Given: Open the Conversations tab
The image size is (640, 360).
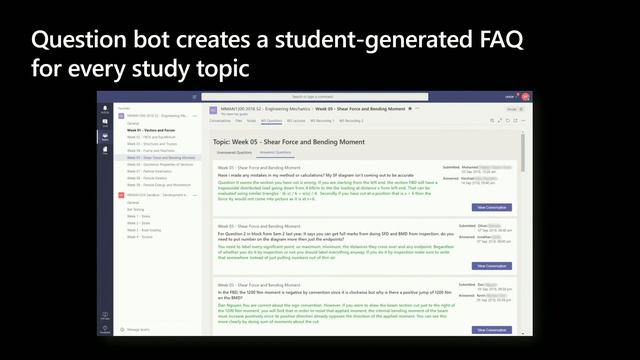Looking at the screenshot, I should click(220, 121).
